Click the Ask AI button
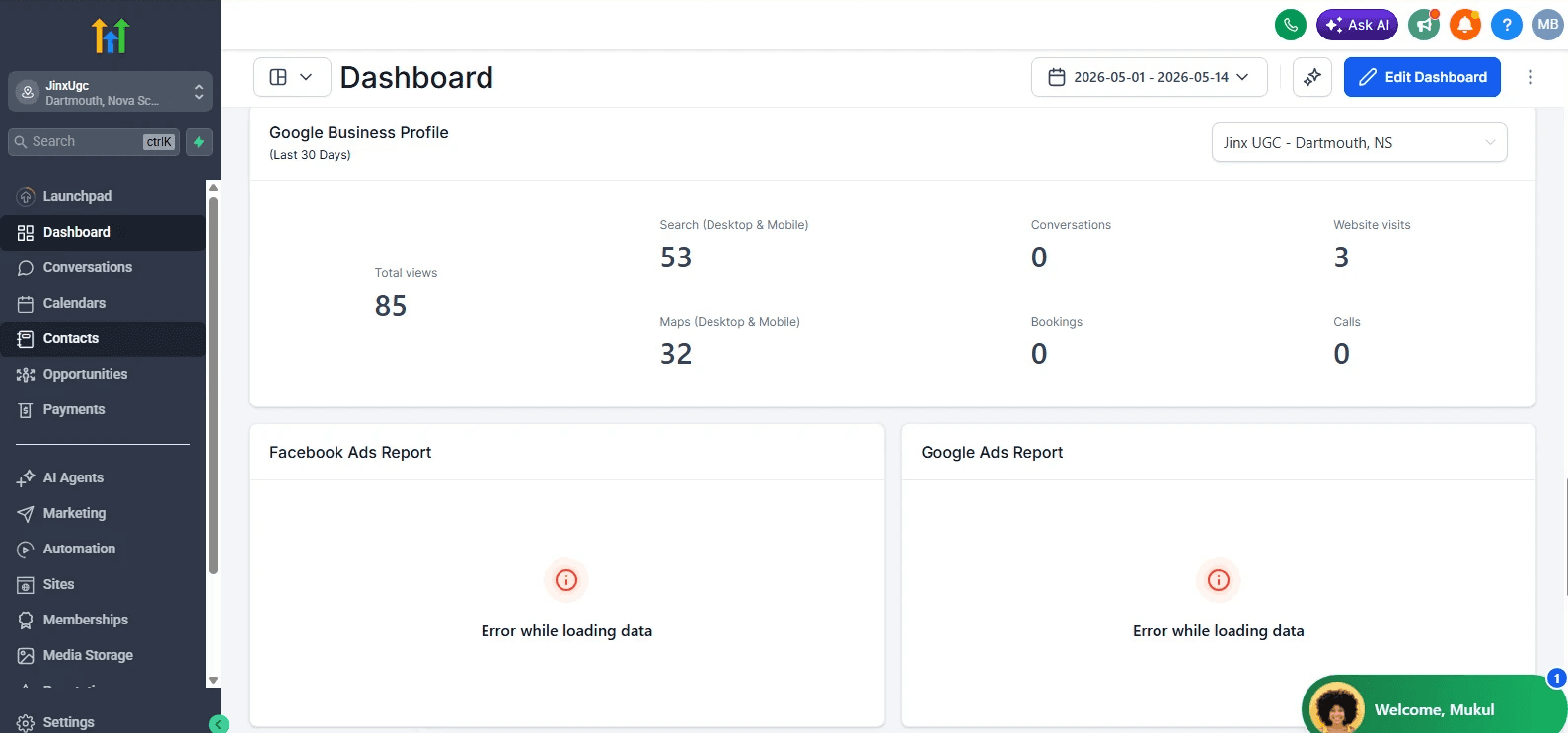This screenshot has height=733, width=1568. (x=1357, y=25)
